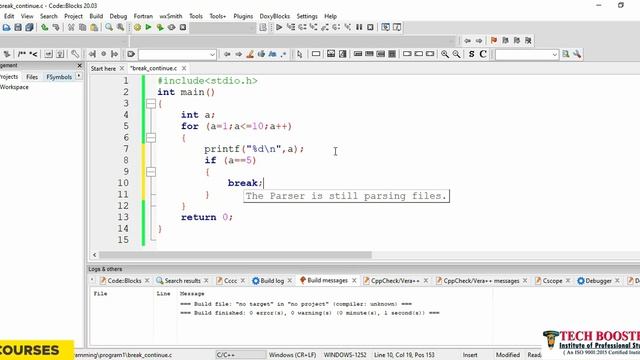Open the Build menu
This screenshot has width=640, height=360.
(96, 16)
